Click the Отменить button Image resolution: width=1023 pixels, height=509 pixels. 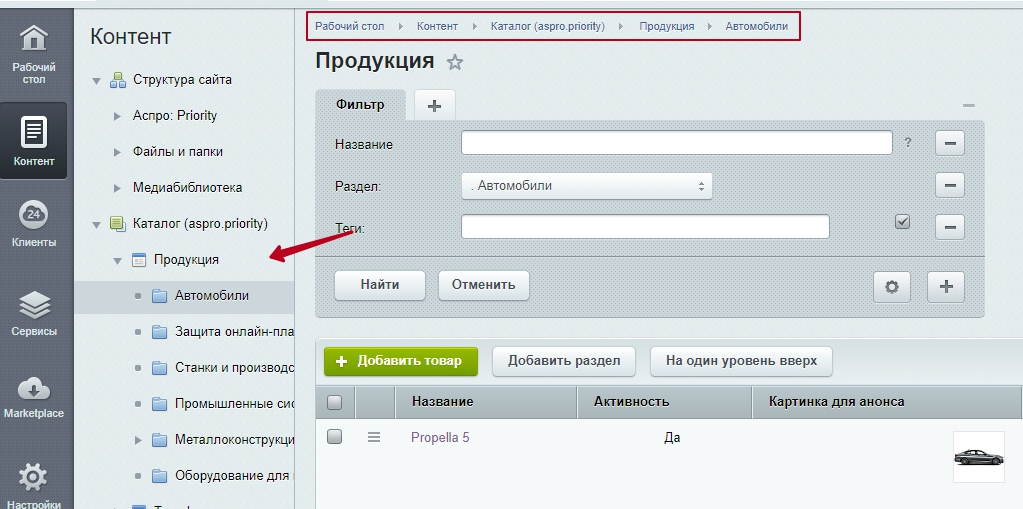click(483, 285)
